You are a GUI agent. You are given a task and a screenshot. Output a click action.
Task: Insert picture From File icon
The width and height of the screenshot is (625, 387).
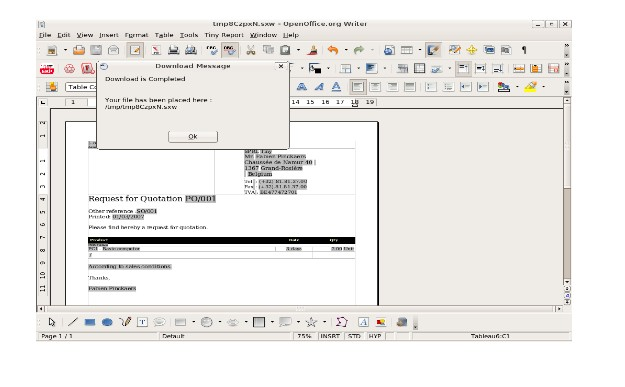381,322
